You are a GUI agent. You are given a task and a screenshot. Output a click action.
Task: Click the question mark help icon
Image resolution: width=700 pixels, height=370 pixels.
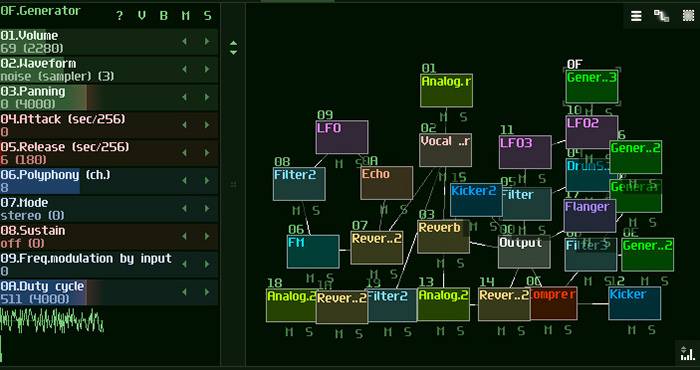(119, 16)
